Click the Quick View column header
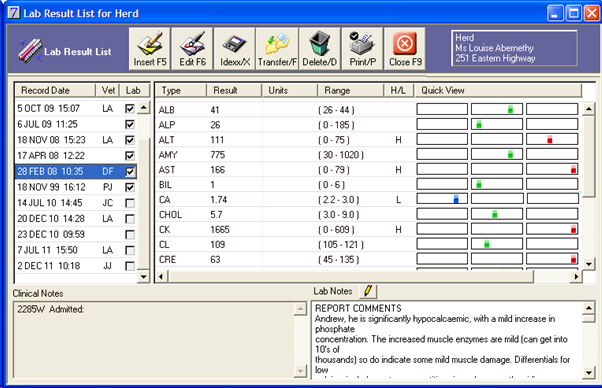 pos(498,91)
